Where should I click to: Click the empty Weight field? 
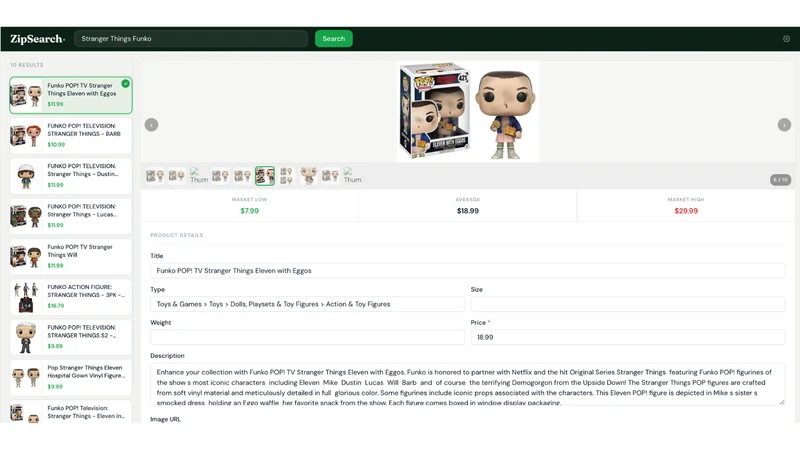tap(307, 337)
